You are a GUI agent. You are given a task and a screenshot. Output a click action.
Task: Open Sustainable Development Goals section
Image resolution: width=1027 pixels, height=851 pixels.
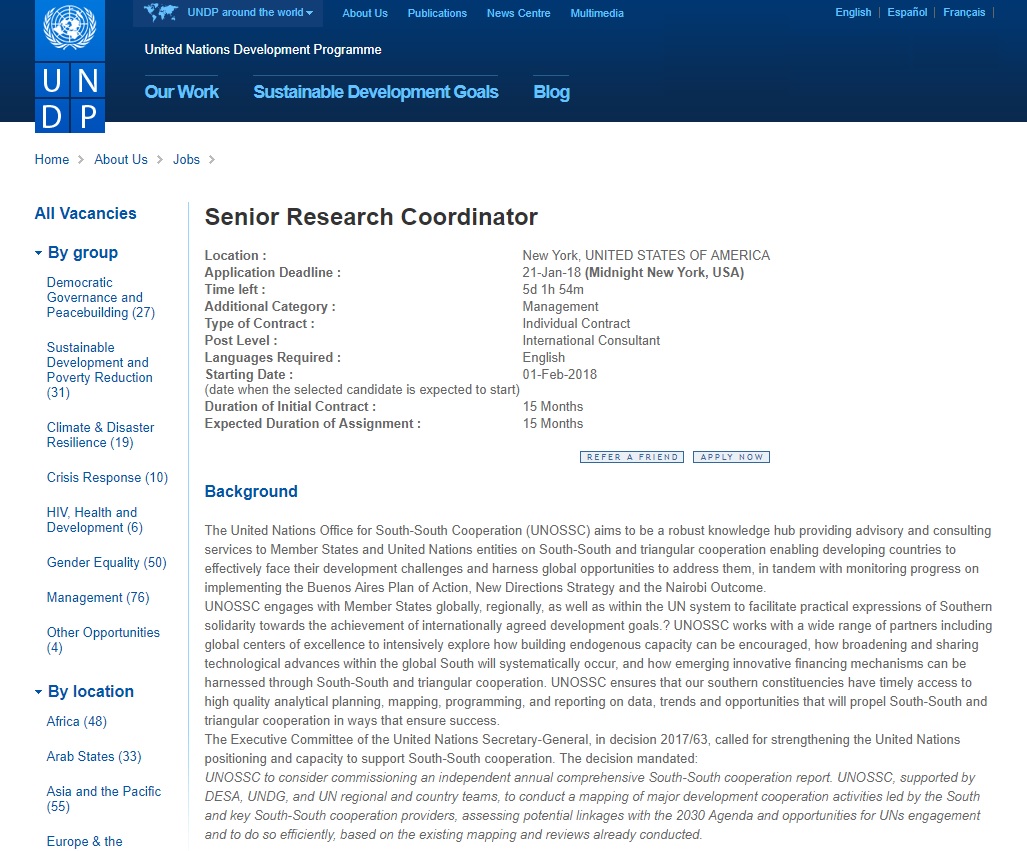click(376, 92)
